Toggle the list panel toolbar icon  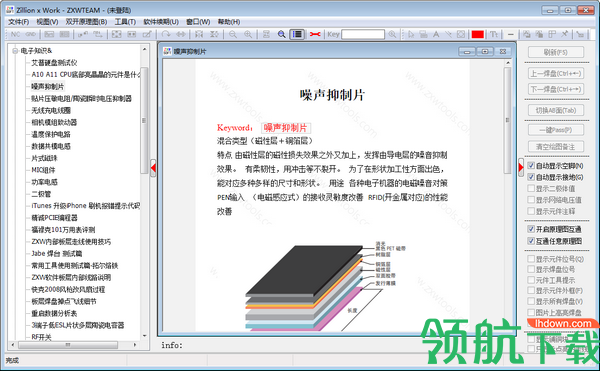(x=297, y=34)
